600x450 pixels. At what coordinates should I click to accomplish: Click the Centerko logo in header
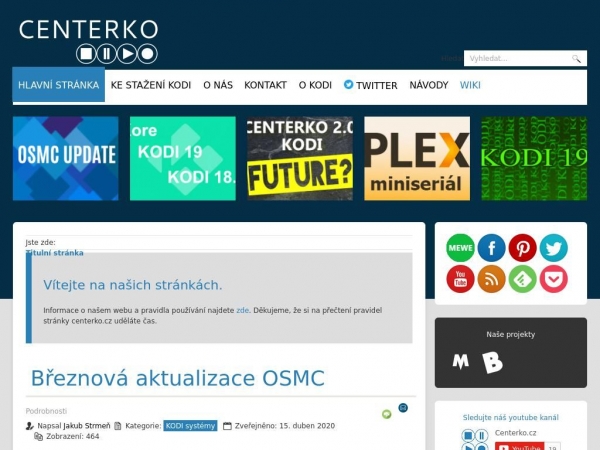coord(88,41)
